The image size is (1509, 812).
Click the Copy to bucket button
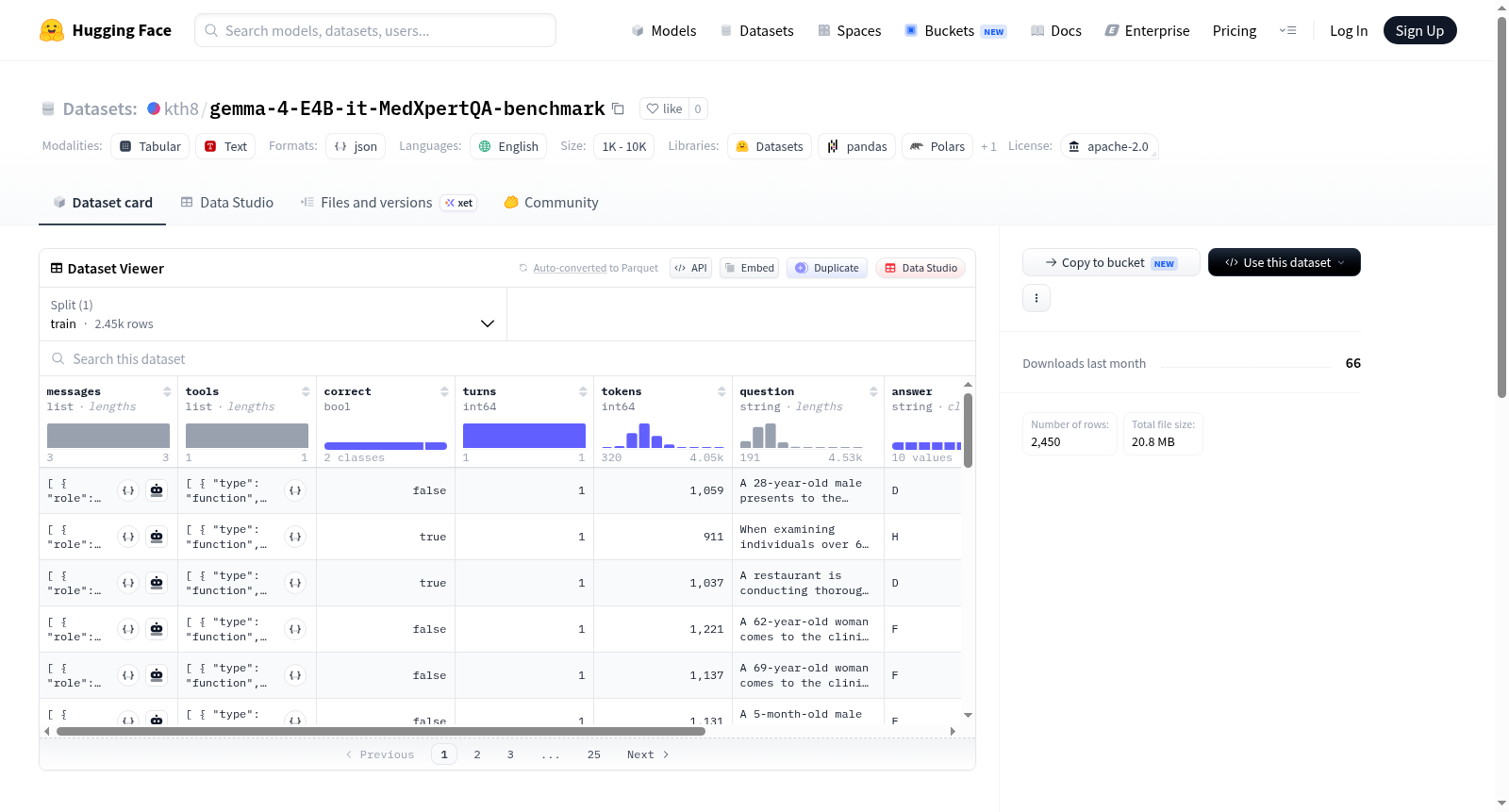tap(1111, 262)
